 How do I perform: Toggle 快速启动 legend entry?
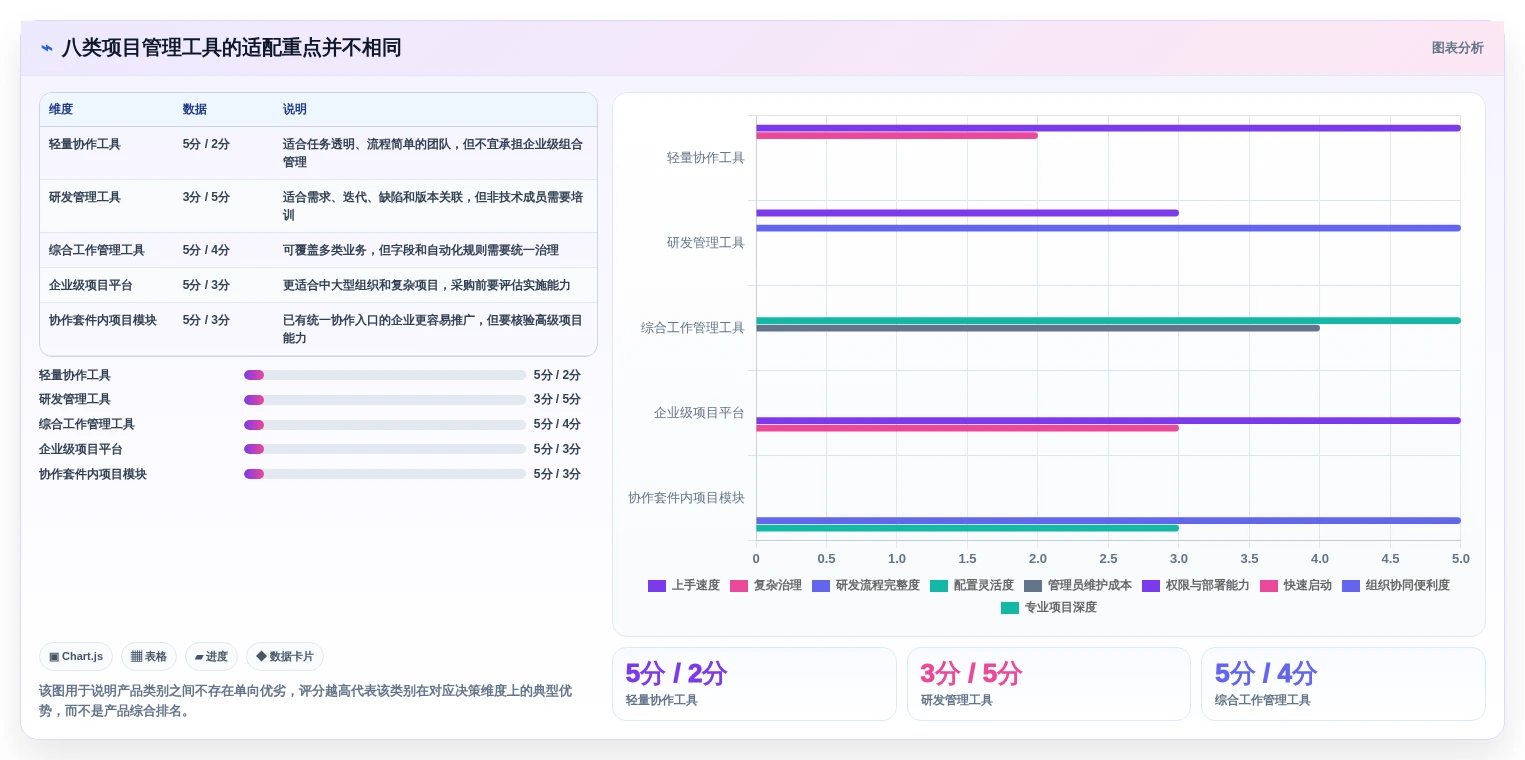coord(1296,586)
